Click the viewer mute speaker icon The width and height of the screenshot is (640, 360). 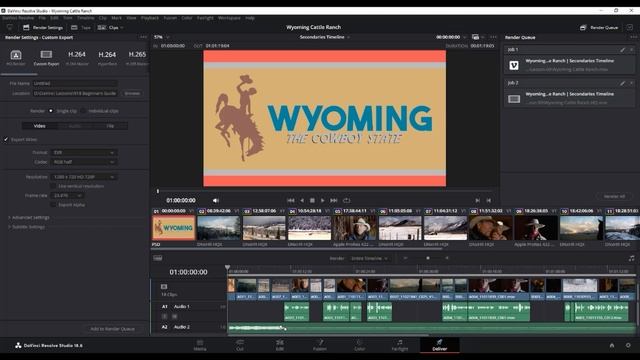(x=216, y=200)
